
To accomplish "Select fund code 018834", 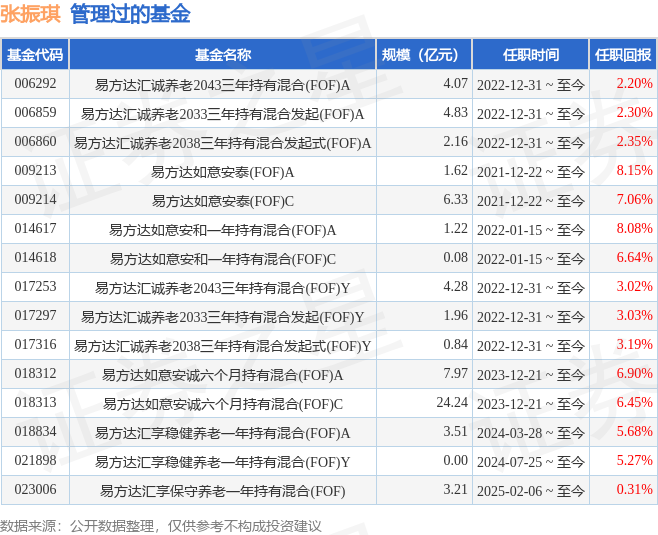I will point(35,431).
